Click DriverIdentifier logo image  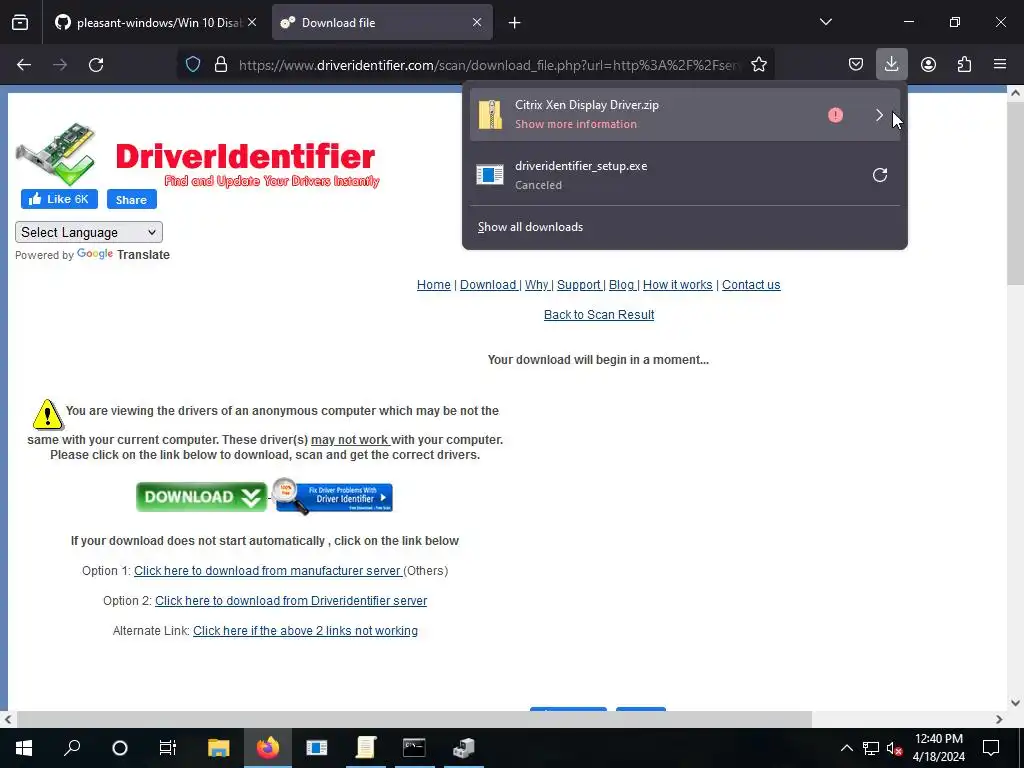click(x=198, y=155)
